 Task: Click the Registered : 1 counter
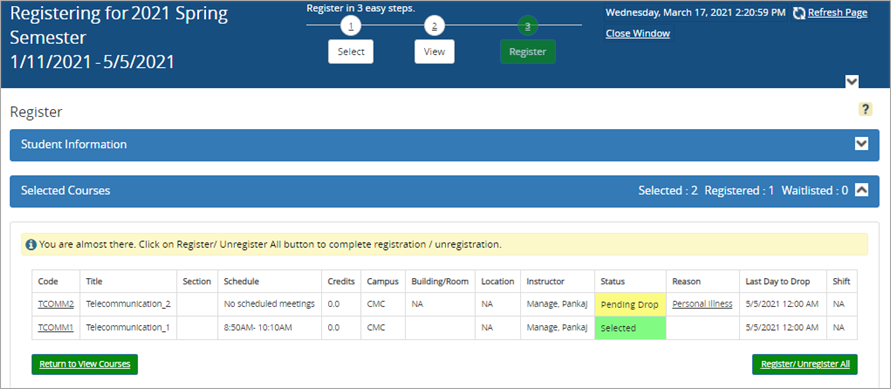click(739, 191)
